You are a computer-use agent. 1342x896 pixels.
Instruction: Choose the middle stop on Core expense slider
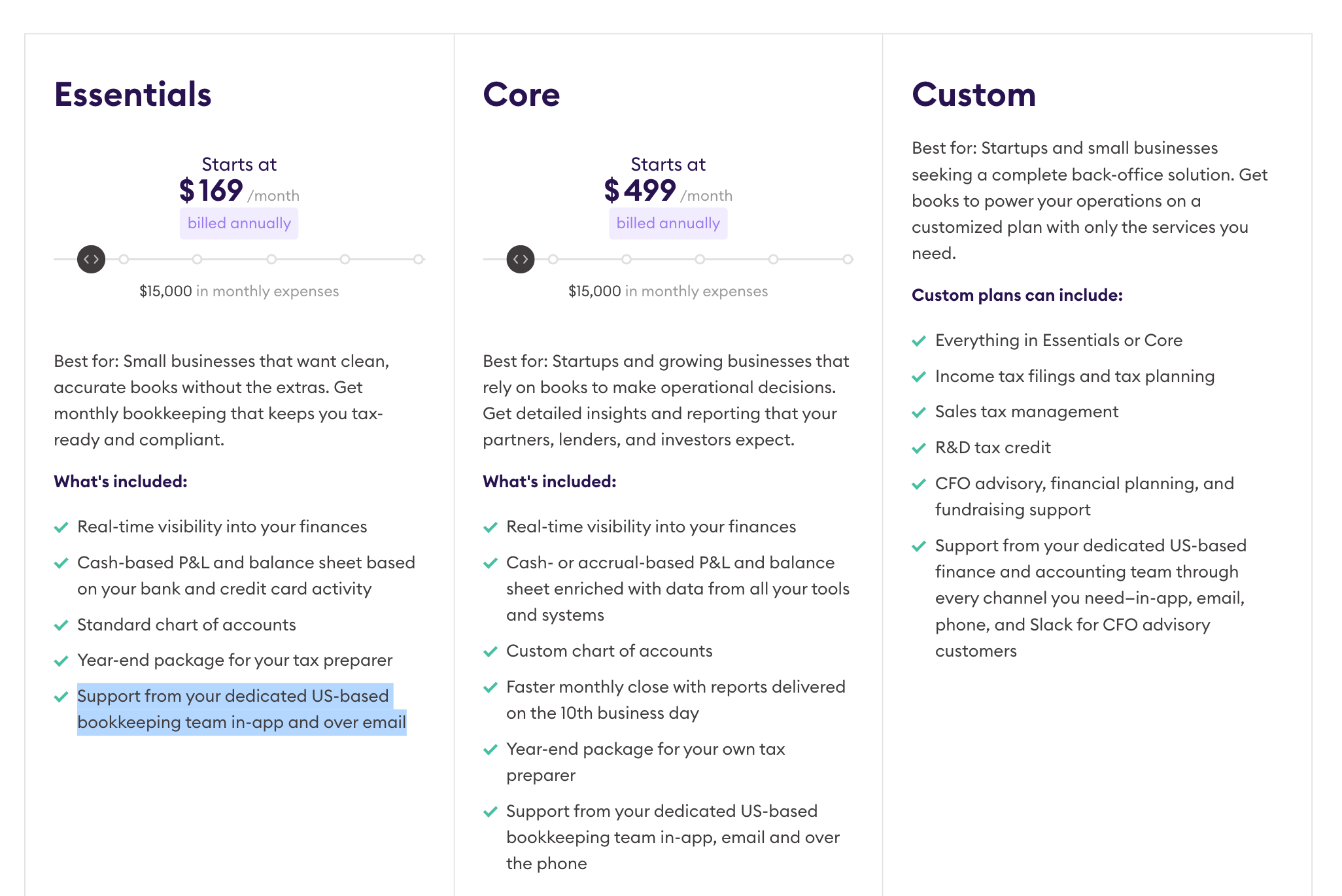click(700, 260)
